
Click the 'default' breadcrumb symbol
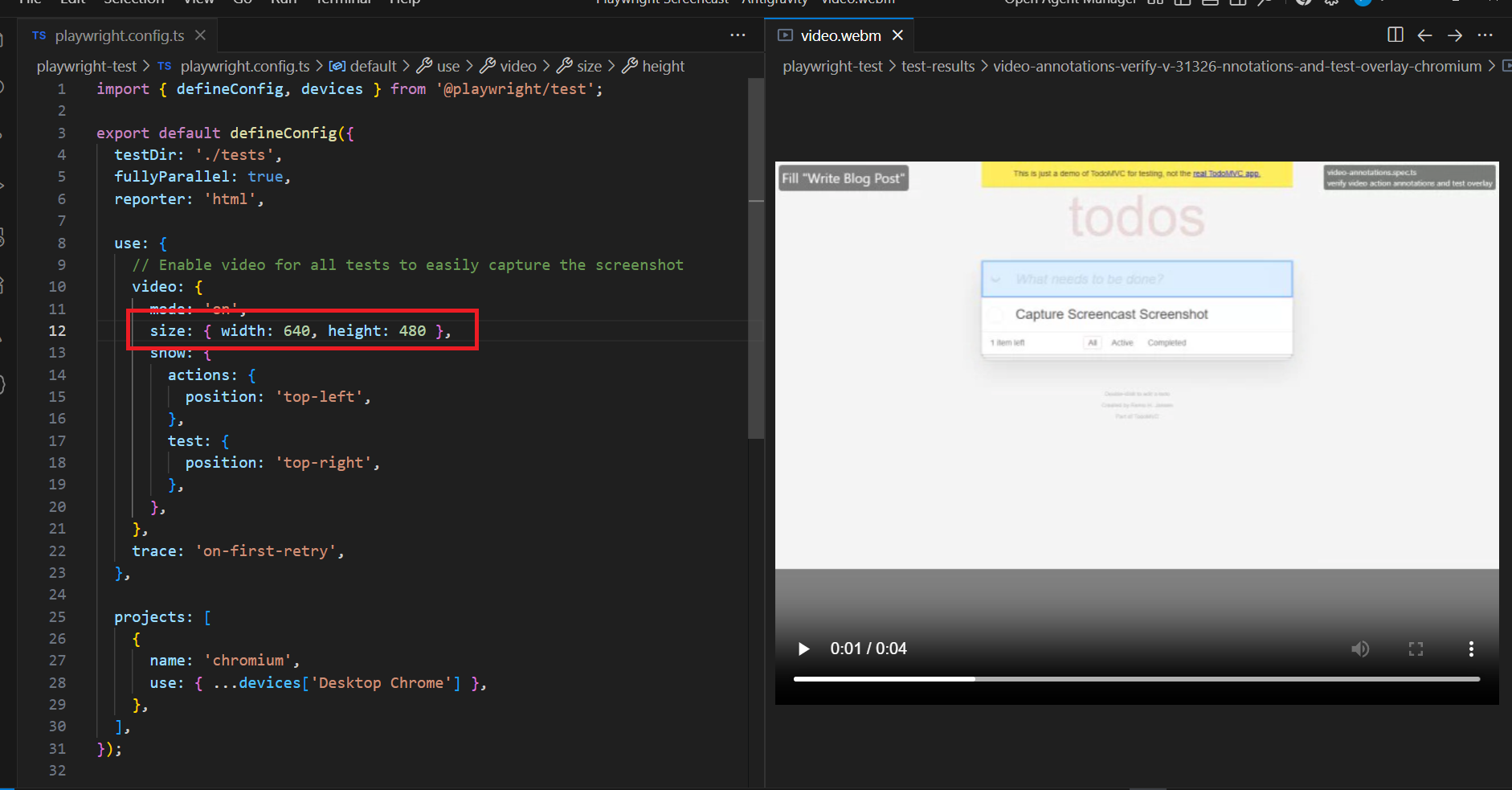[373, 66]
